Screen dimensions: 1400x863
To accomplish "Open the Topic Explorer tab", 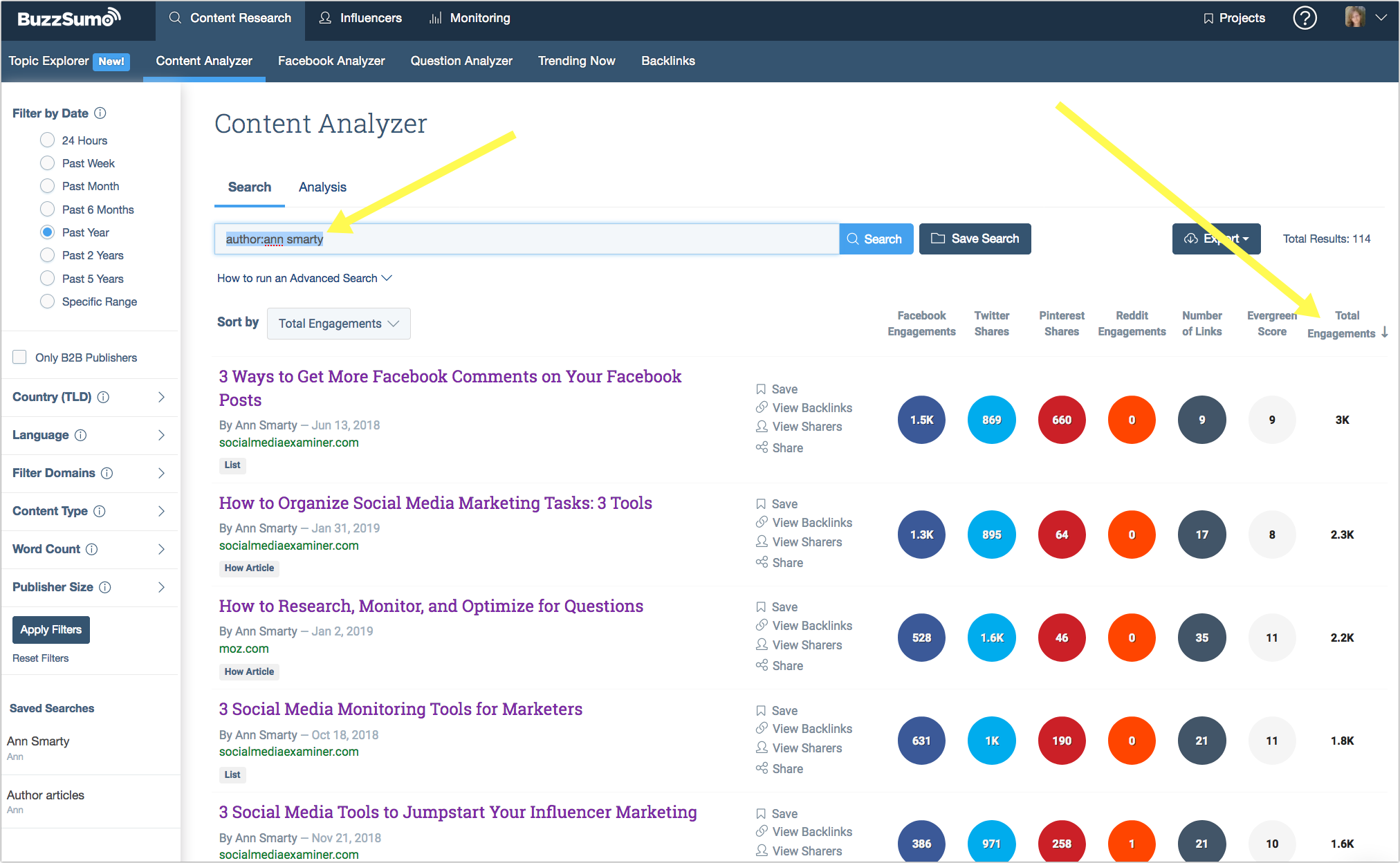I will click(68, 61).
